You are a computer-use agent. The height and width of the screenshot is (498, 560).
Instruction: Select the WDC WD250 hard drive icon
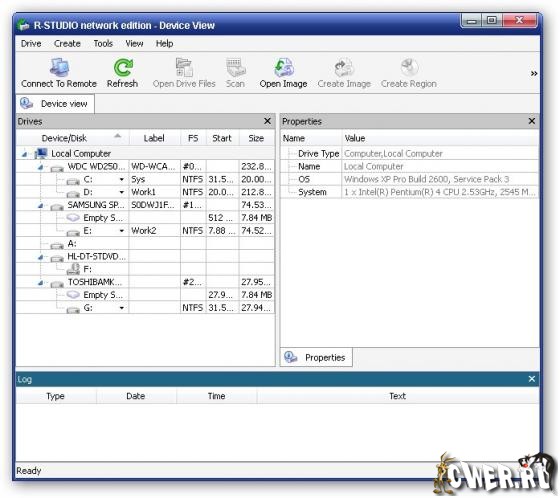click(x=57, y=167)
